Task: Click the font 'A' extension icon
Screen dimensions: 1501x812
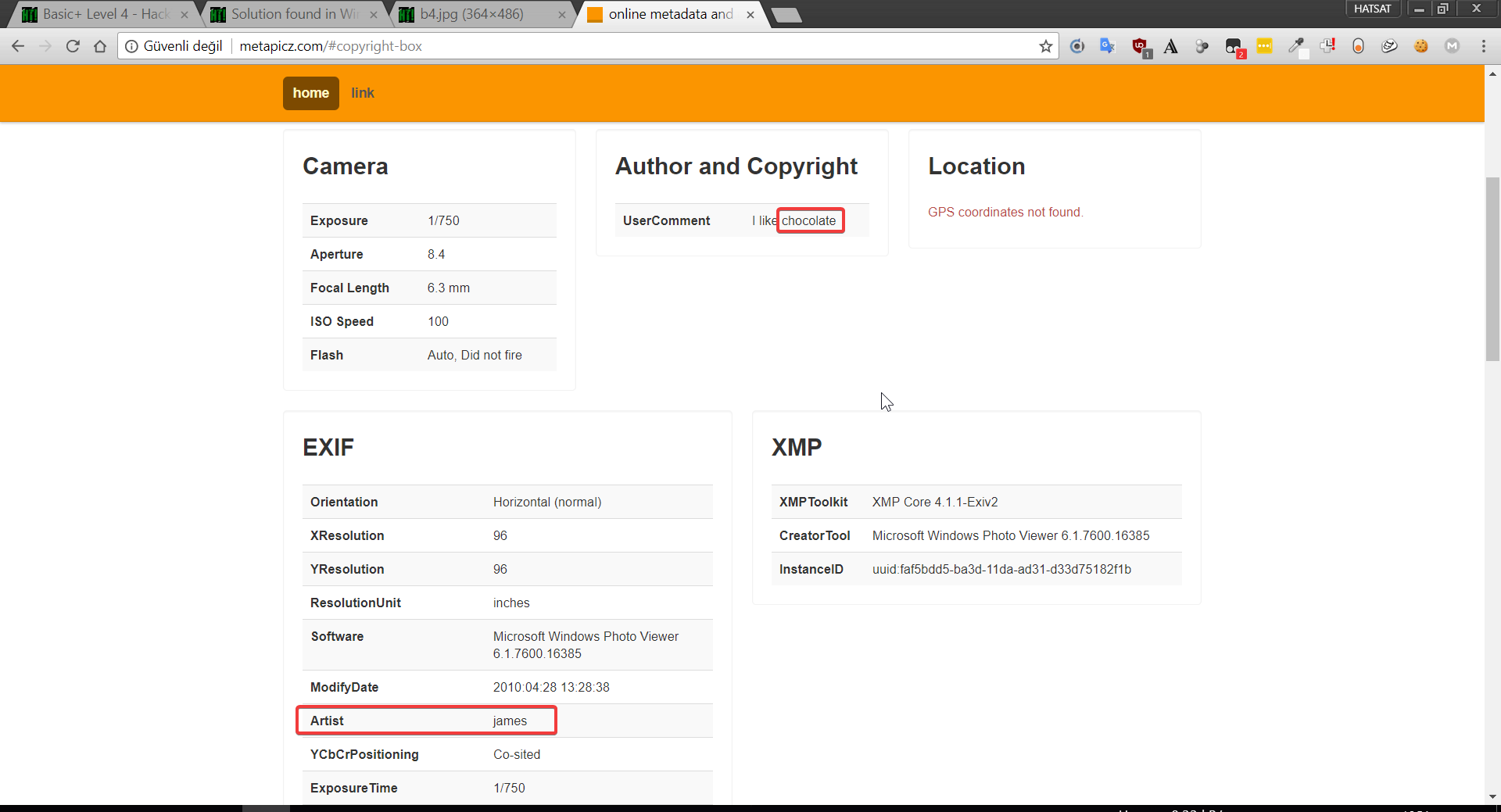Action: [x=1170, y=46]
